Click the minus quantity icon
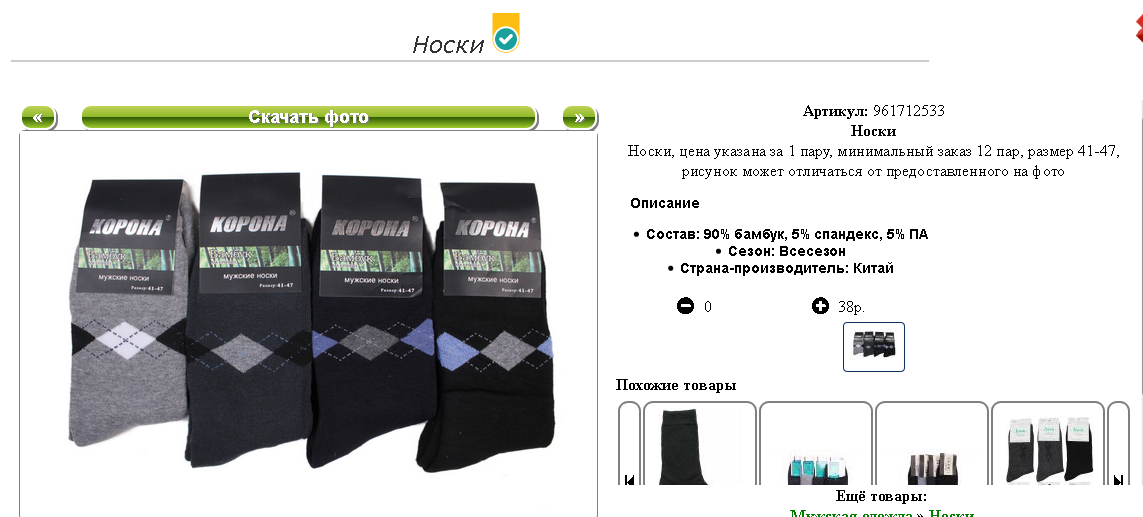This screenshot has width=1143, height=517. (x=685, y=306)
